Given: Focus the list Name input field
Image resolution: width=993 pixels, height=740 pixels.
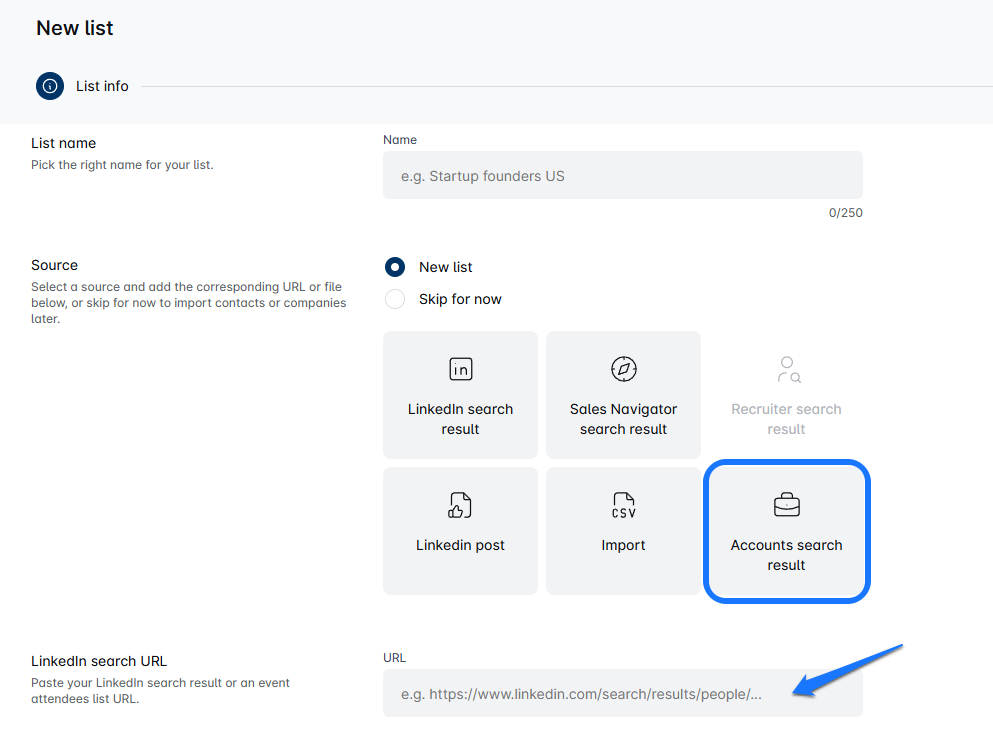Looking at the screenshot, I should (x=622, y=176).
